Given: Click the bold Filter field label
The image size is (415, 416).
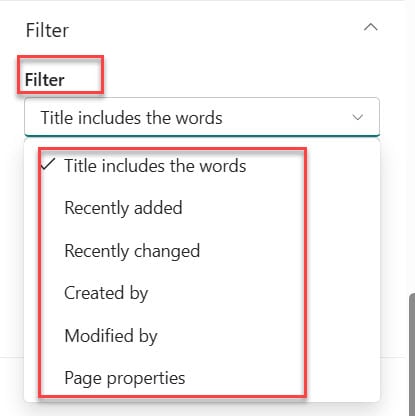Looking at the screenshot, I should pyautogui.click(x=45, y=80).
